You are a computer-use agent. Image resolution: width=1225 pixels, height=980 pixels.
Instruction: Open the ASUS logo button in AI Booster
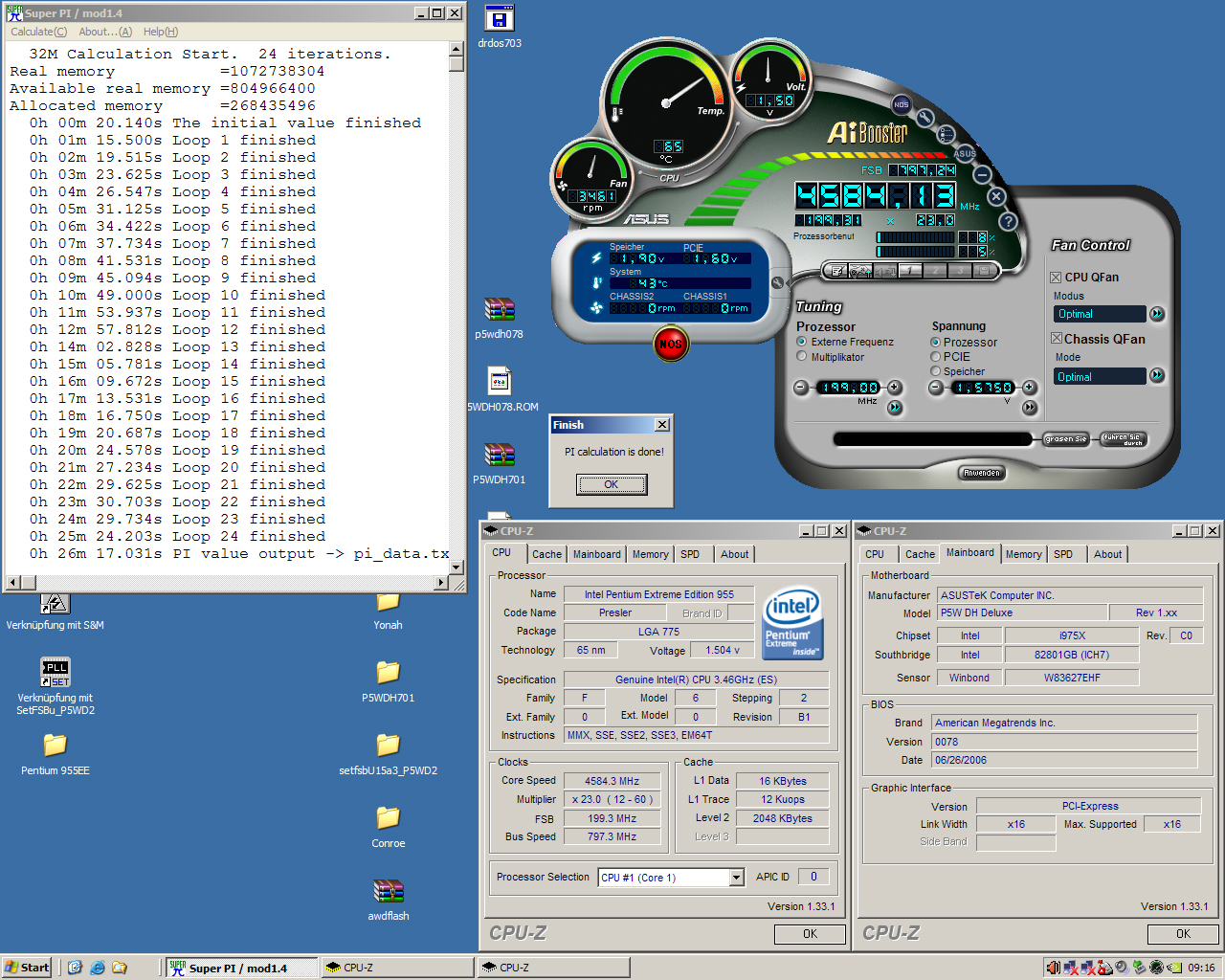[x=965, y=153]
